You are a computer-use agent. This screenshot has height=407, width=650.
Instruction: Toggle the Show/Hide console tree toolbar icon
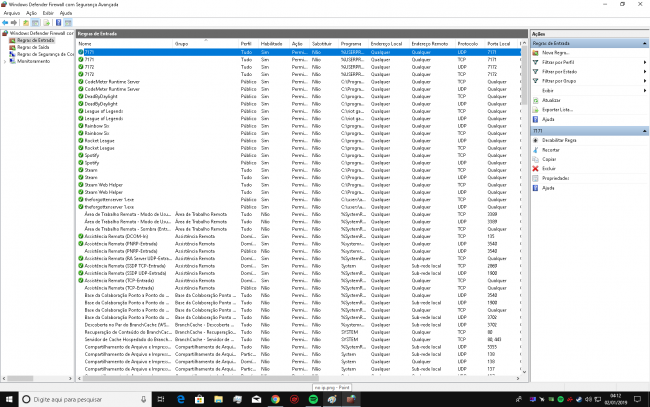tap(36, 23)
